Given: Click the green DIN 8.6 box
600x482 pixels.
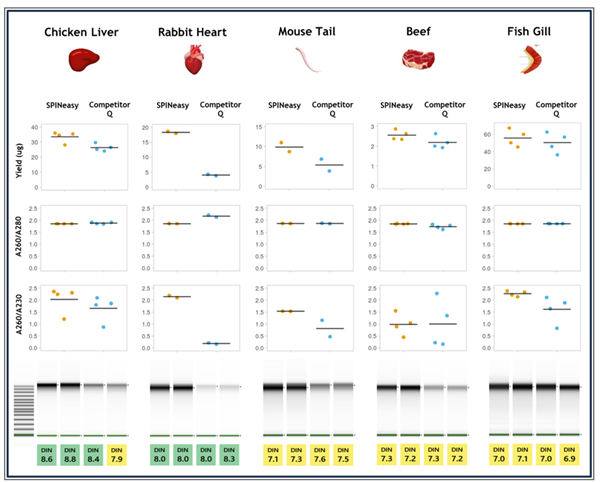Looking at the screenshot, I should click(48, 456).
